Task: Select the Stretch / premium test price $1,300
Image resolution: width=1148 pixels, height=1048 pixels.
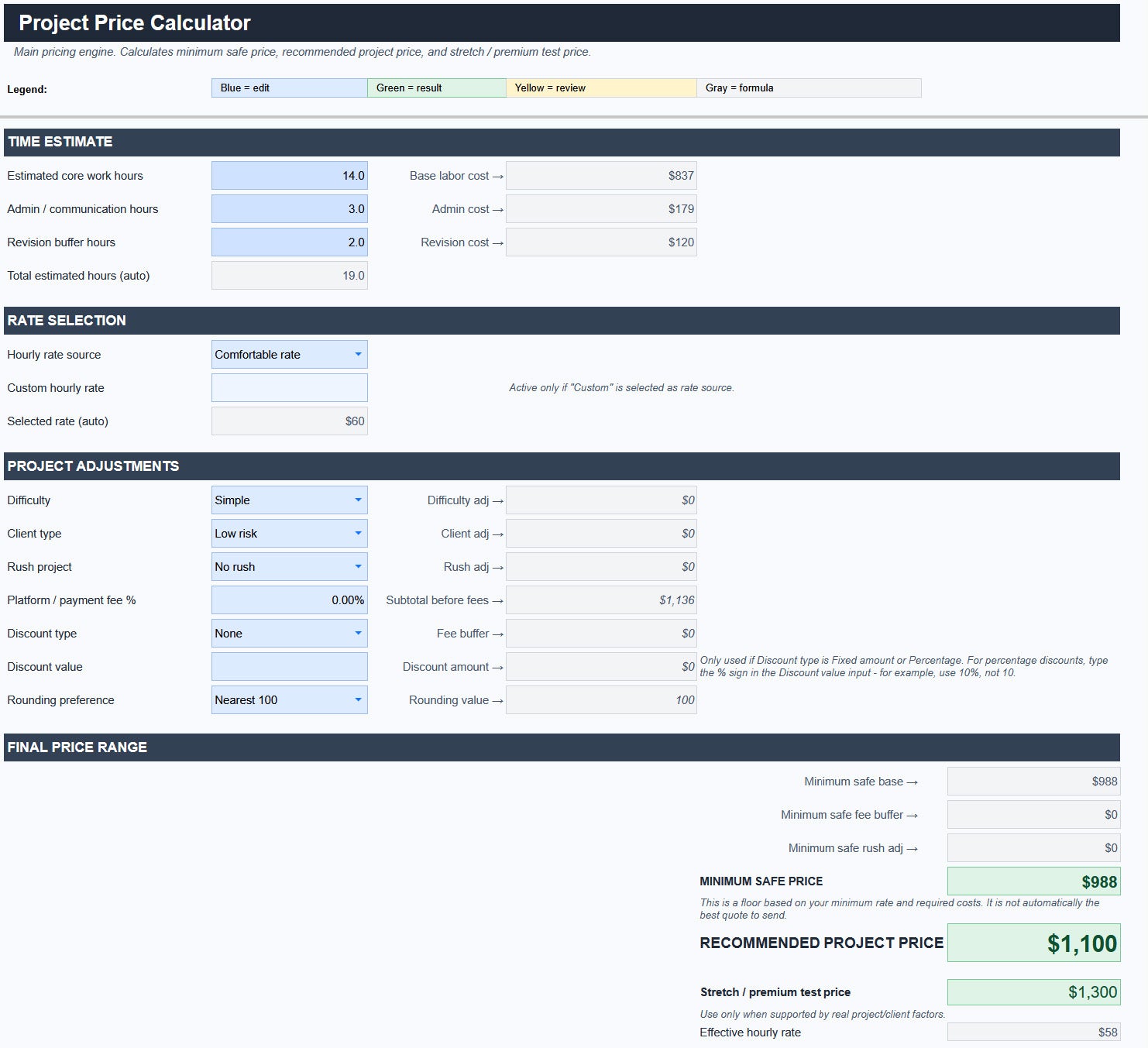Action: click(x=1033, y=992)
